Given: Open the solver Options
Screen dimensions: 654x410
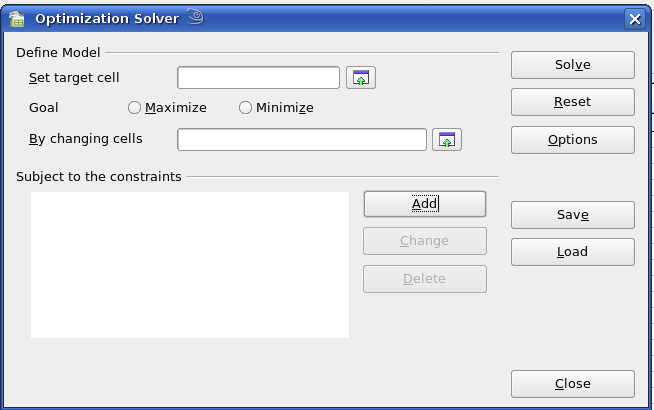Looking at the screenshot, I should pyautogui.click(x=573, y=140).
